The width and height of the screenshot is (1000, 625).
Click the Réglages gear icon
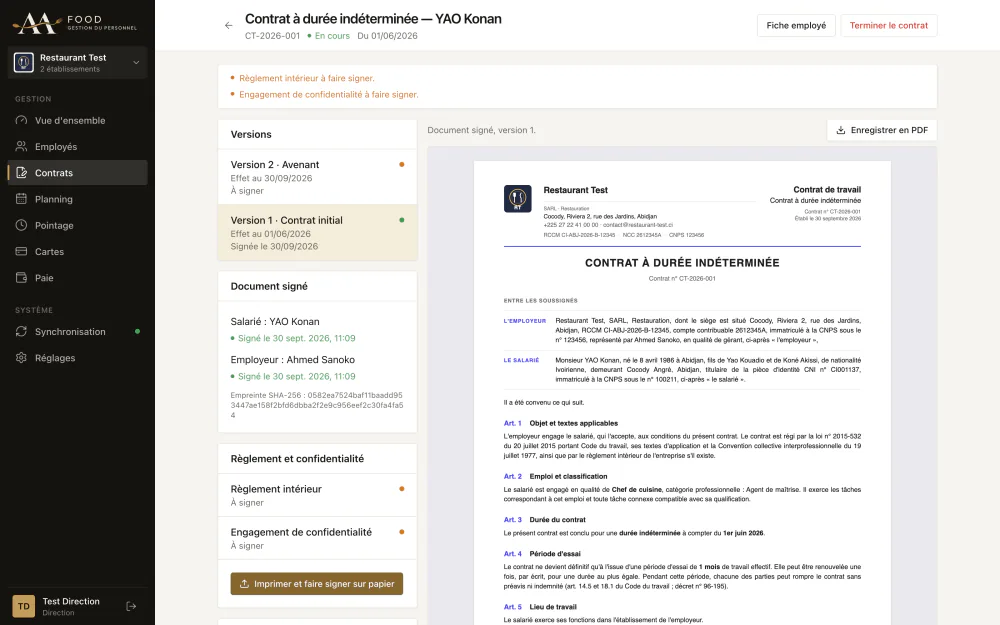coord(21,358)
